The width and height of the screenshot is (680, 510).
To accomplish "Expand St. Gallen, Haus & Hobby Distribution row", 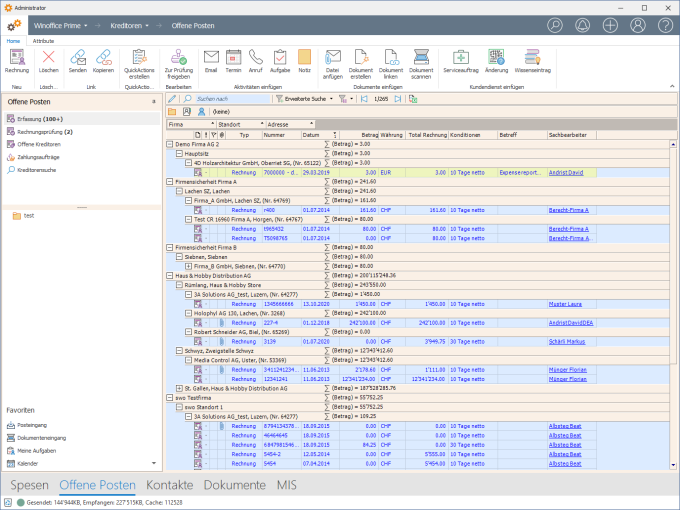I will click(x=178, y=387).
